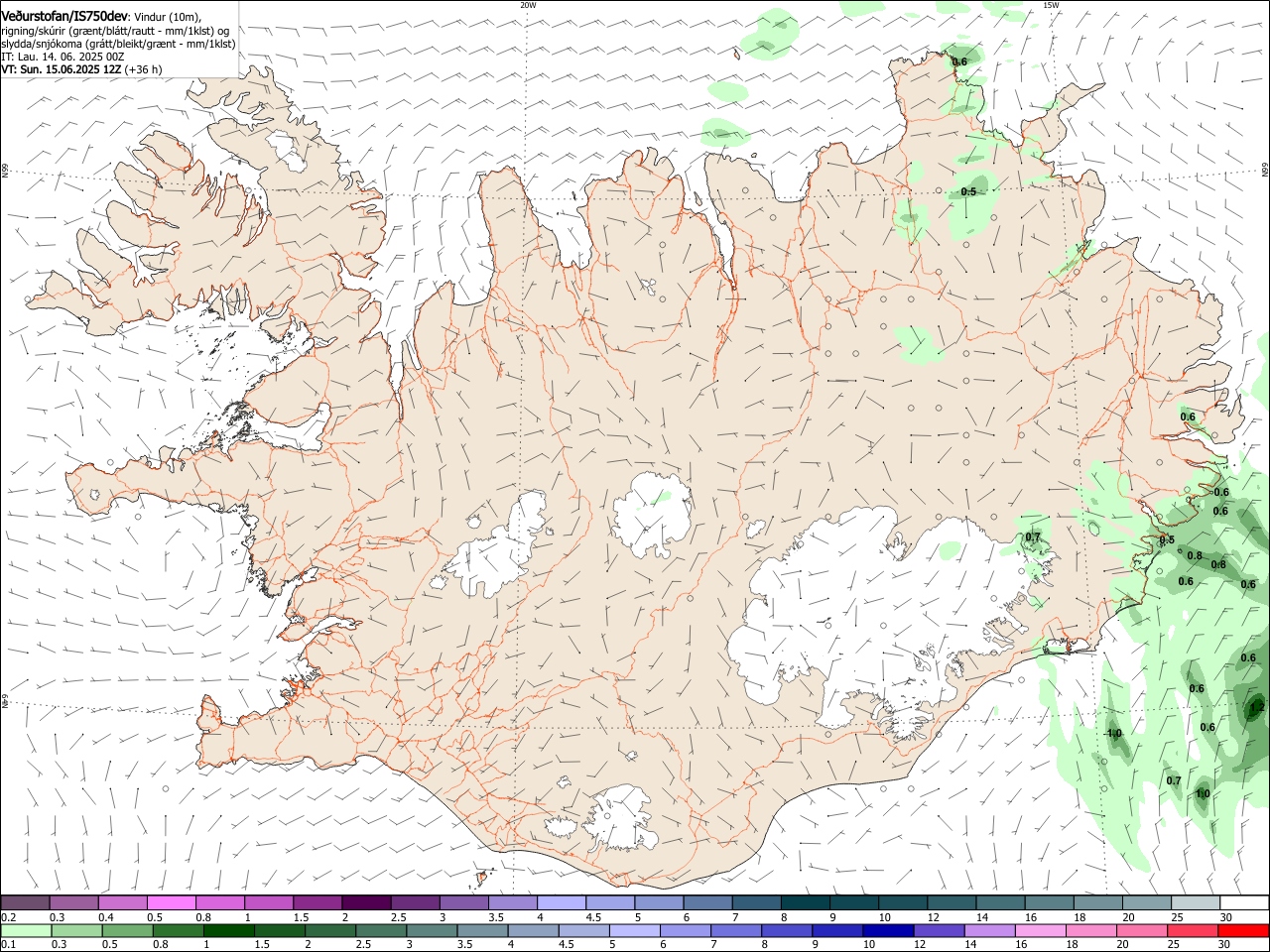Select the bright red bottom-row swatch labeled 30
Image resolution: width=1270 pixels, height=952 pixels.
coord(1243,930)
